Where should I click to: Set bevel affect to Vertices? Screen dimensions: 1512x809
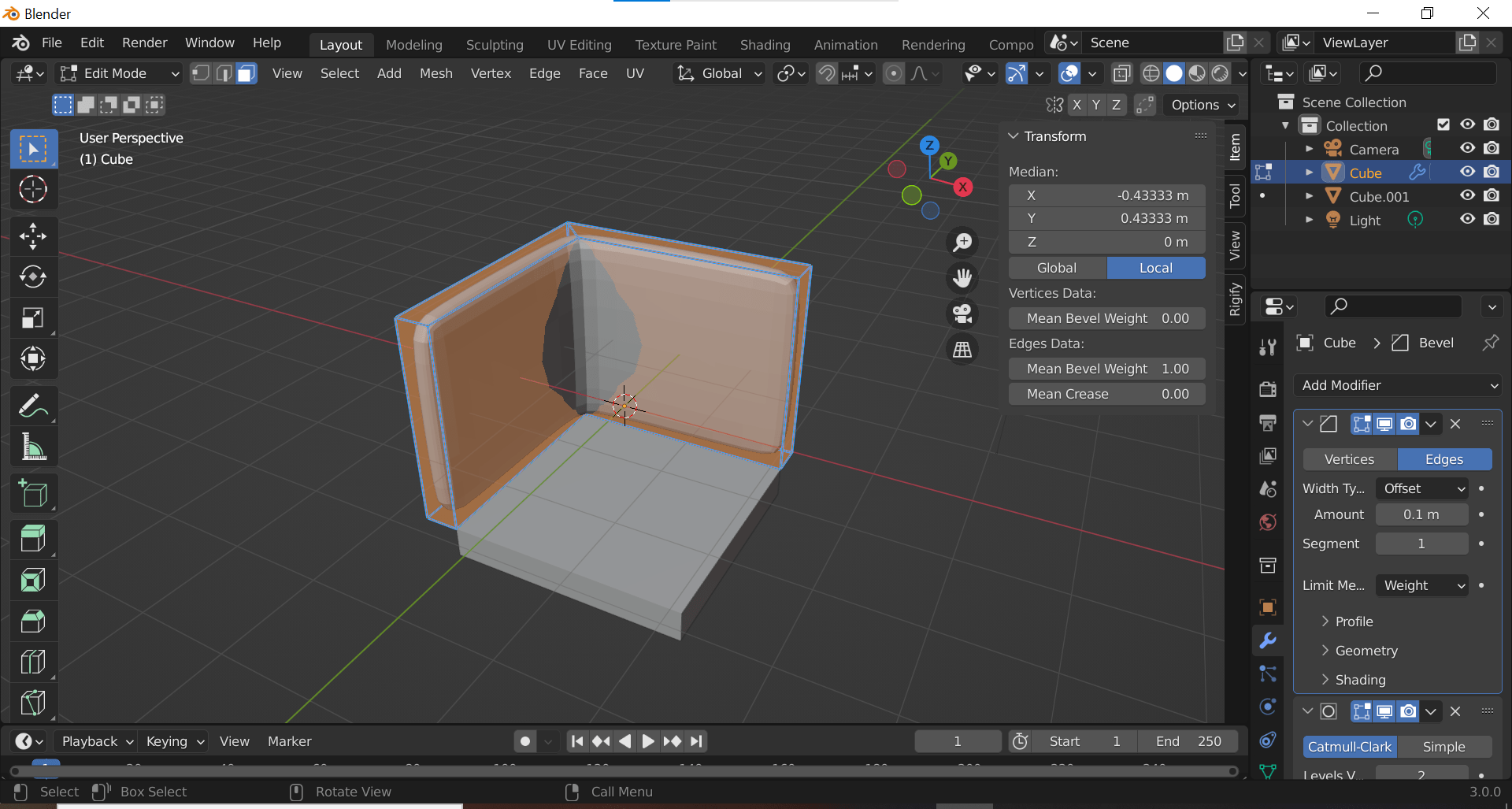pos(1349,459)
